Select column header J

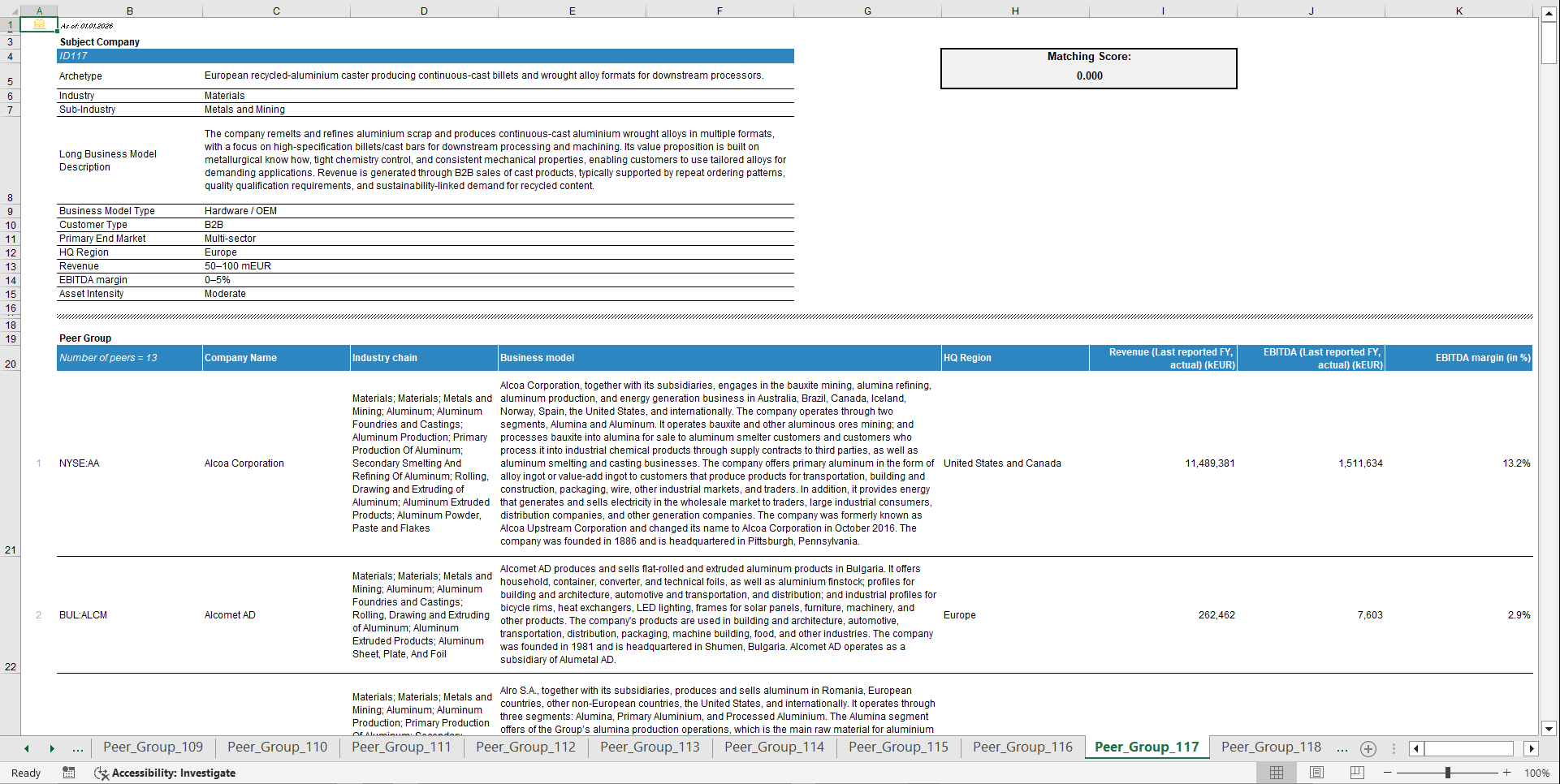1312,11
